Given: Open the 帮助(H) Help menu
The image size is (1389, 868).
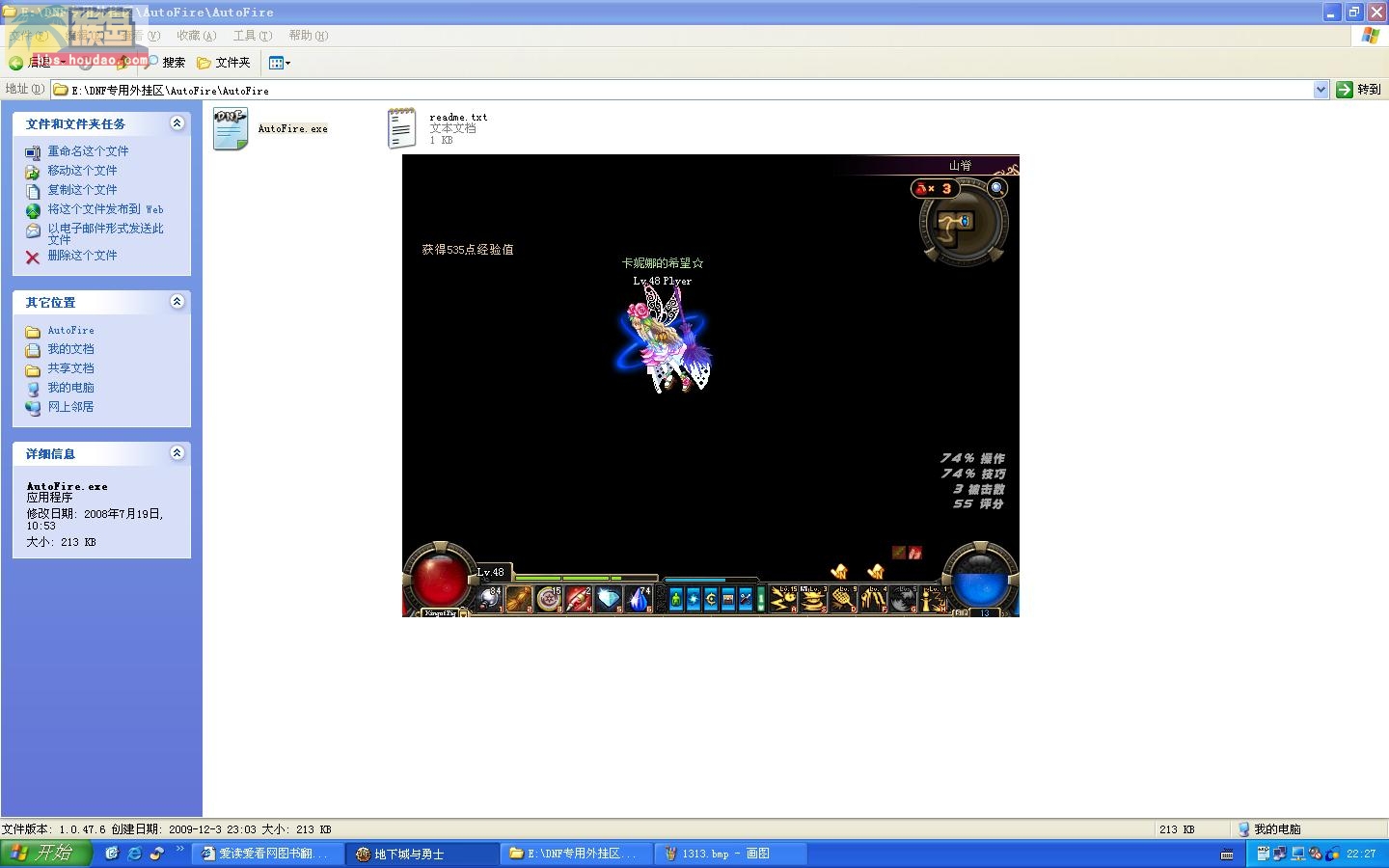Looking at the screenshot, I should 309,36.
